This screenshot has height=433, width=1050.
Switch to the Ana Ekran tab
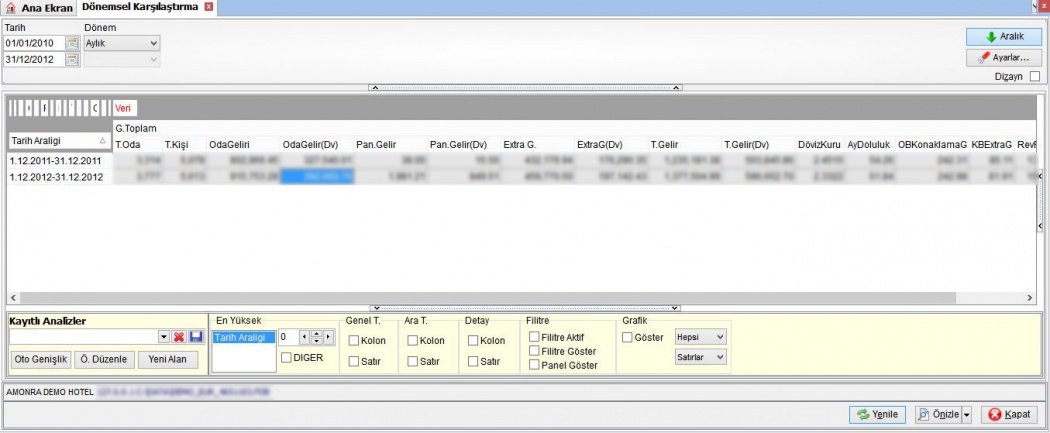(39, 8)
